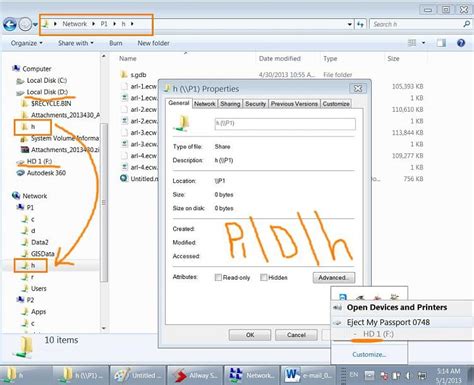The image size is (474, 385).
Task: Select the $RECYCLE.BIN folder
Action: [51, 104]
